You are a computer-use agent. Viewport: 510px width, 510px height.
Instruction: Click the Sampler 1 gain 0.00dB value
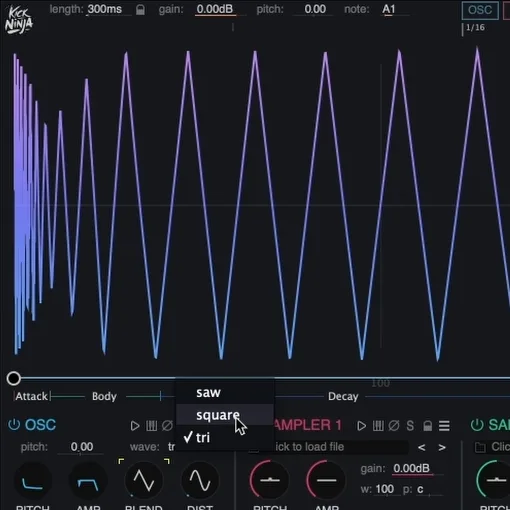(x=412, y=468)
